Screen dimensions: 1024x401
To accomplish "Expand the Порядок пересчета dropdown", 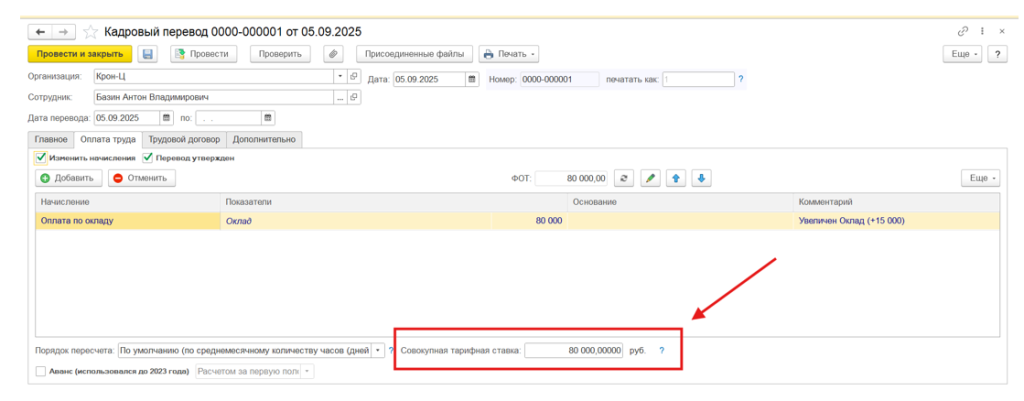I will pos(378,351).
